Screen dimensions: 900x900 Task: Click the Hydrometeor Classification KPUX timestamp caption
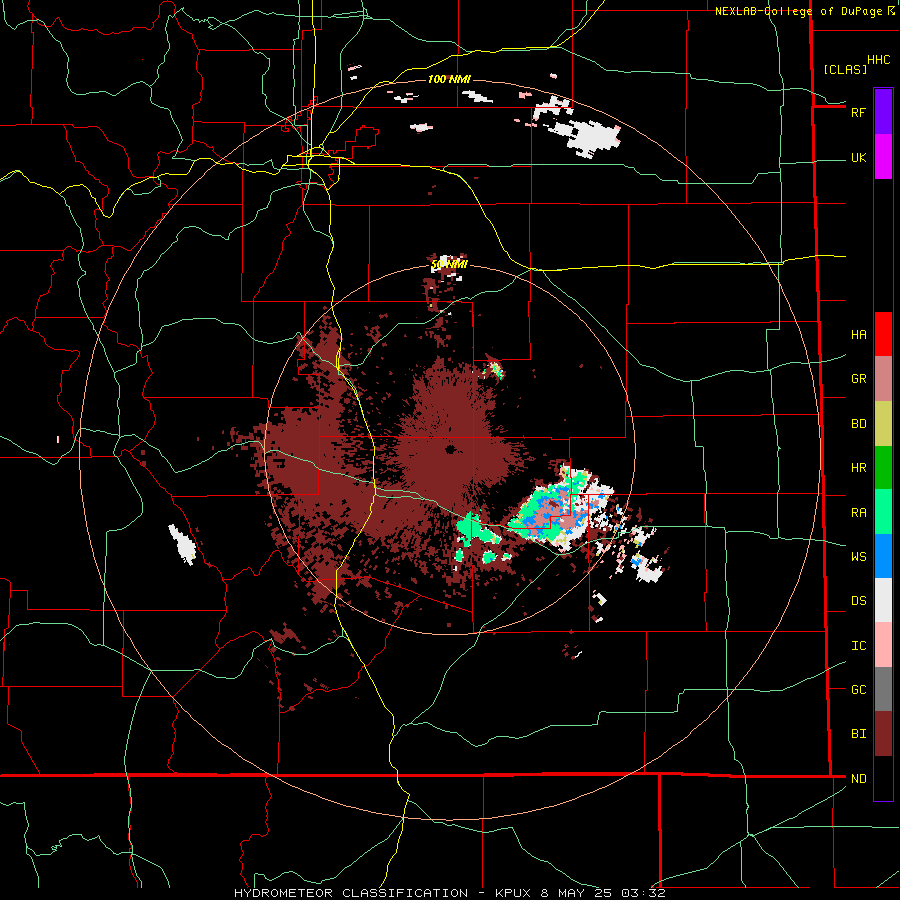449,893
